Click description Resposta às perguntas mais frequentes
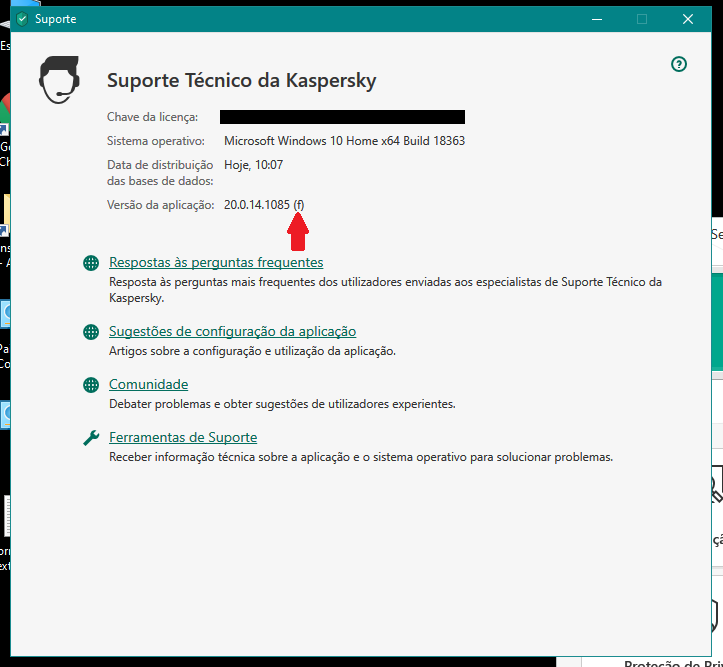Screen dimensions: 723x667 (385, 290)
